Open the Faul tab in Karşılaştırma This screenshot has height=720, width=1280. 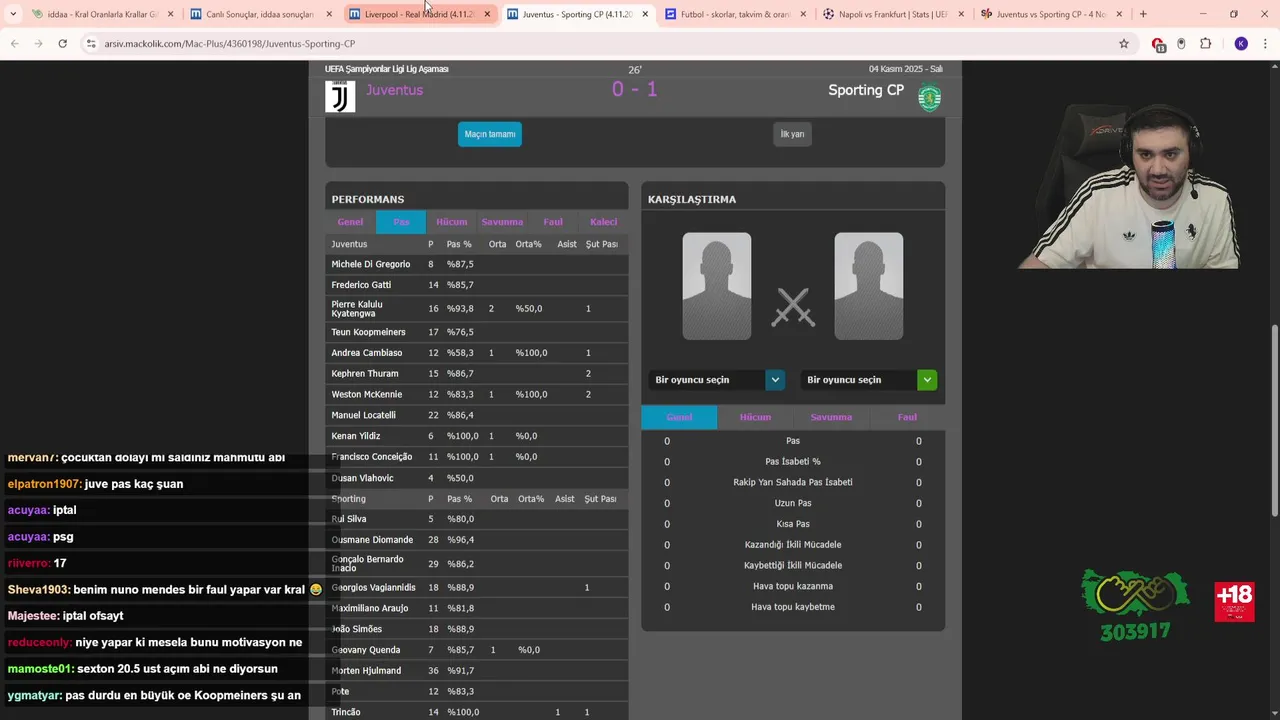coord(907,417)
